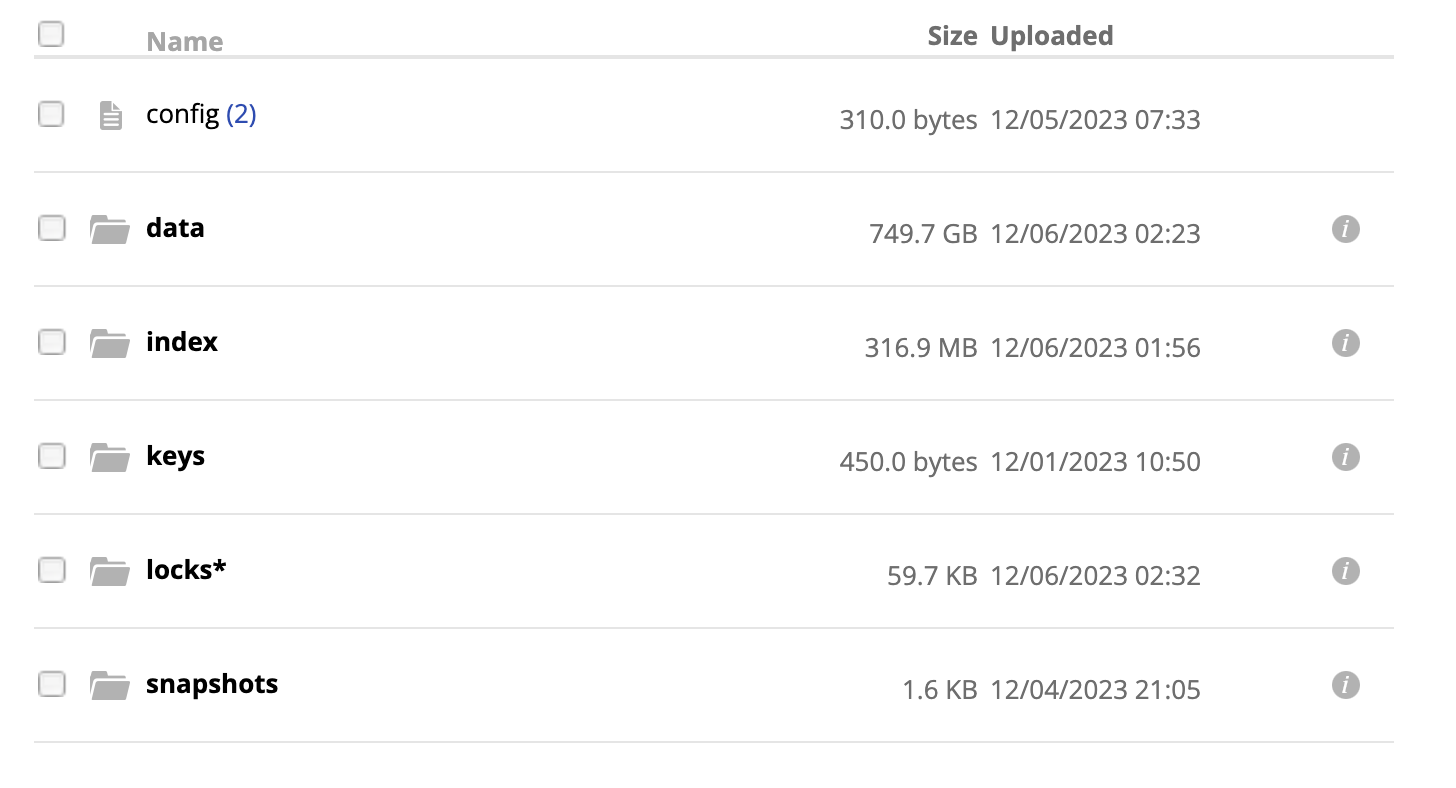
Task: Check the box for config file
Action: (51, 114)
